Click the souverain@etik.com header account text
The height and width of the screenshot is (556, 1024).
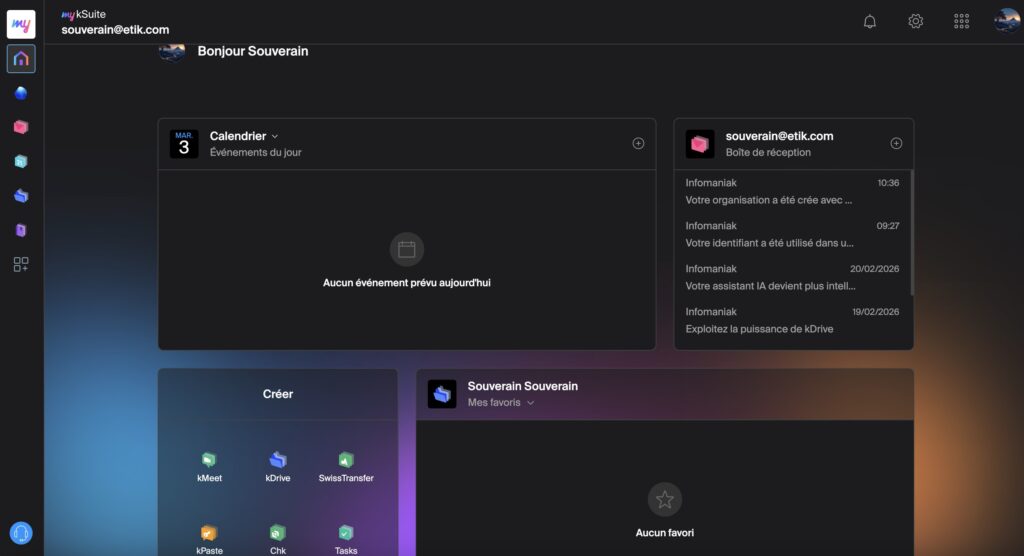click(x=115, y=29)
